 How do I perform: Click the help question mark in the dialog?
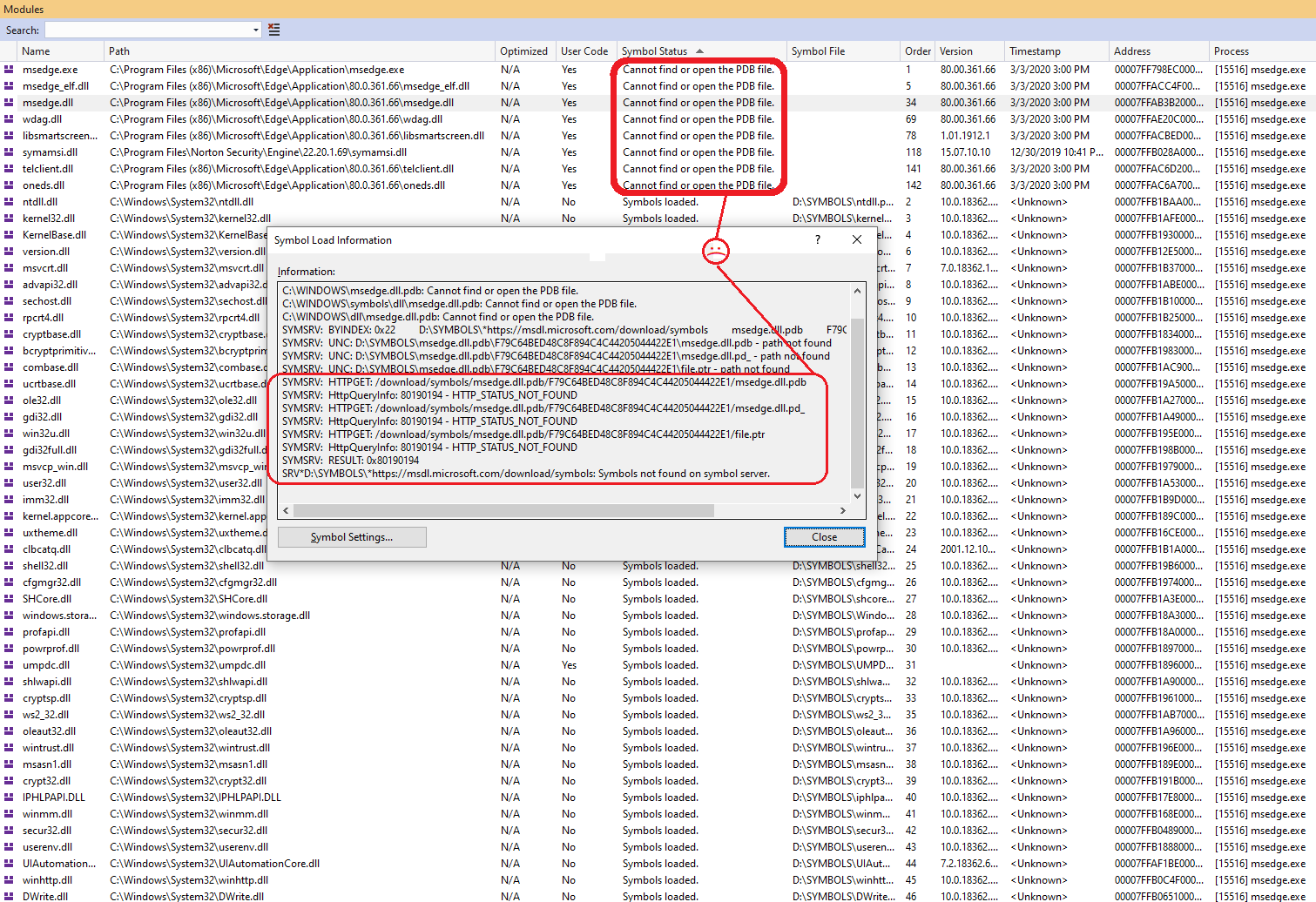pos(817,239)
